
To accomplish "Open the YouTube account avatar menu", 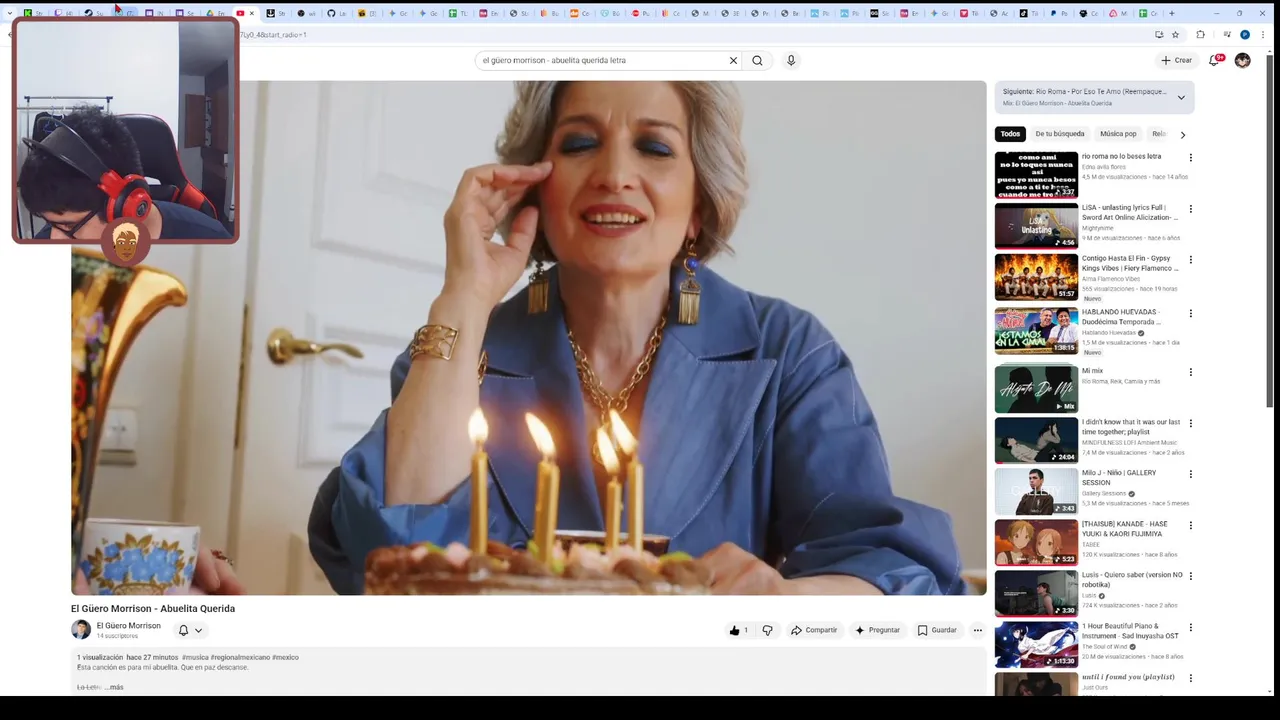I will pos(1242,60).
